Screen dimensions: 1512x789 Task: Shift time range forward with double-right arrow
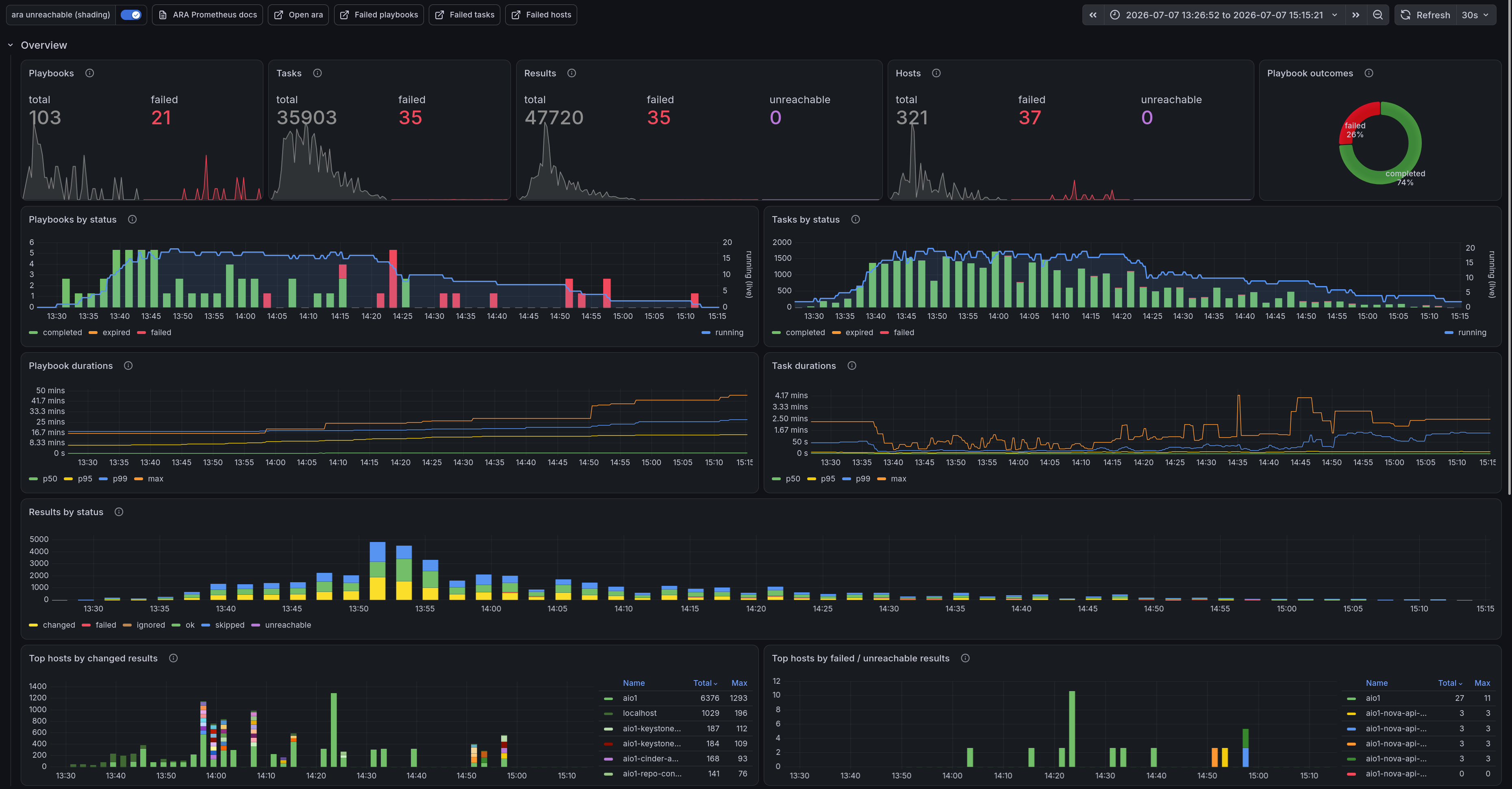point(1355,15)
